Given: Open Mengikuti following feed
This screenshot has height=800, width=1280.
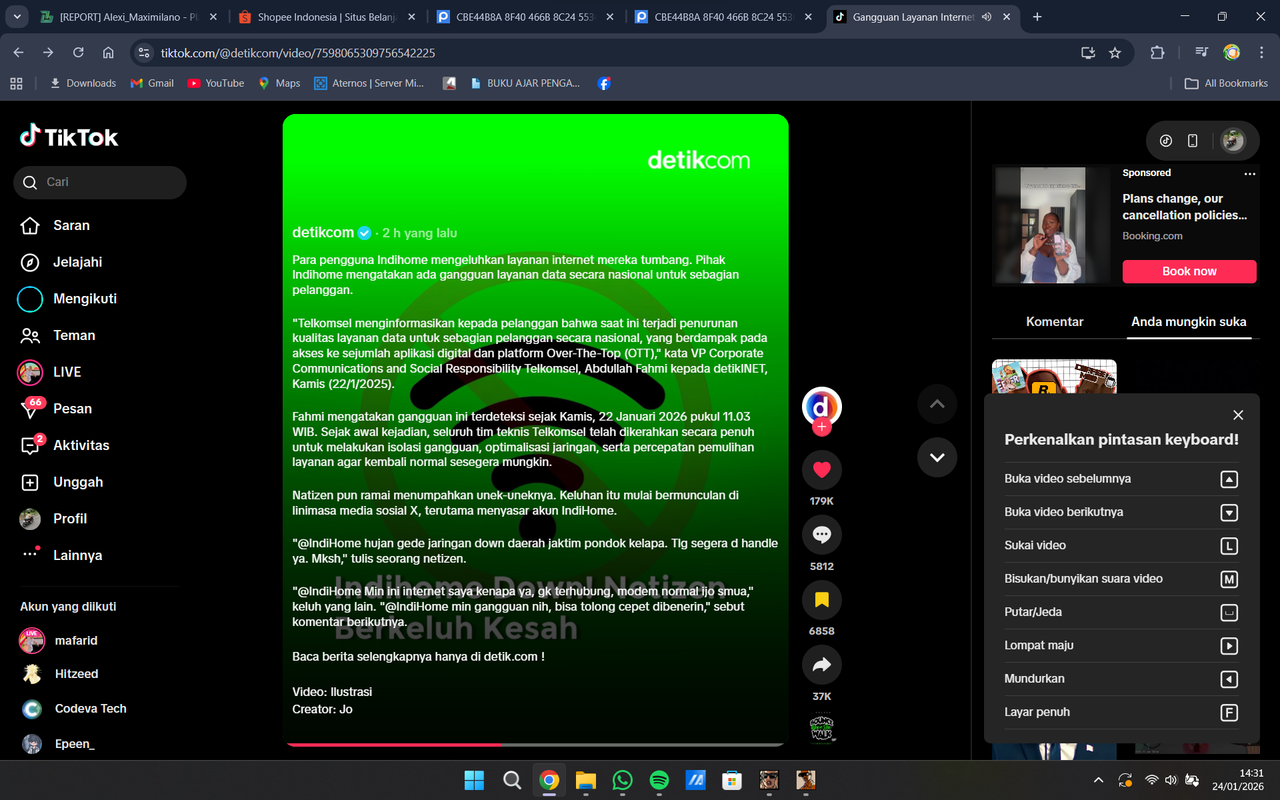Looking at the screenshot, I should 68,298.
